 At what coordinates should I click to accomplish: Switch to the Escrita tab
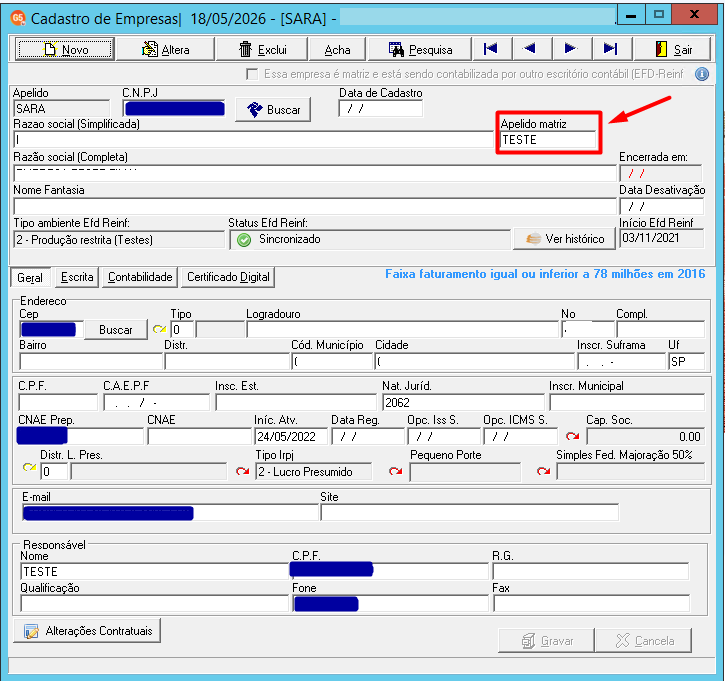[77, 277]
